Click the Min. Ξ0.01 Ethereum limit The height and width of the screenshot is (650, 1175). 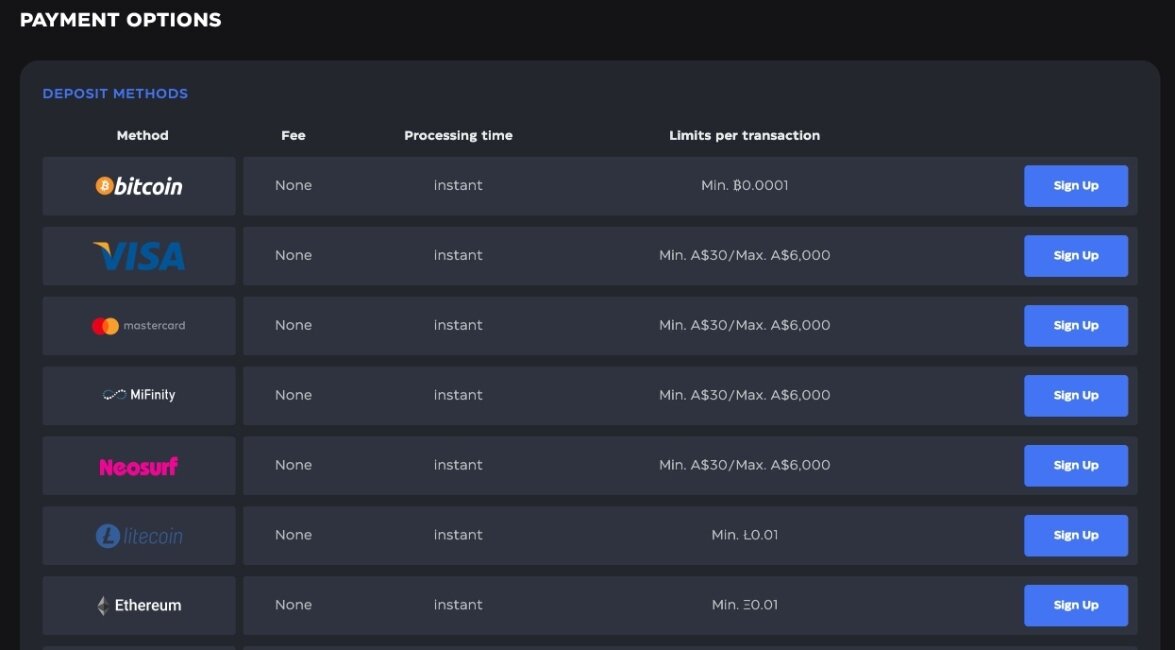coord(744,604)
